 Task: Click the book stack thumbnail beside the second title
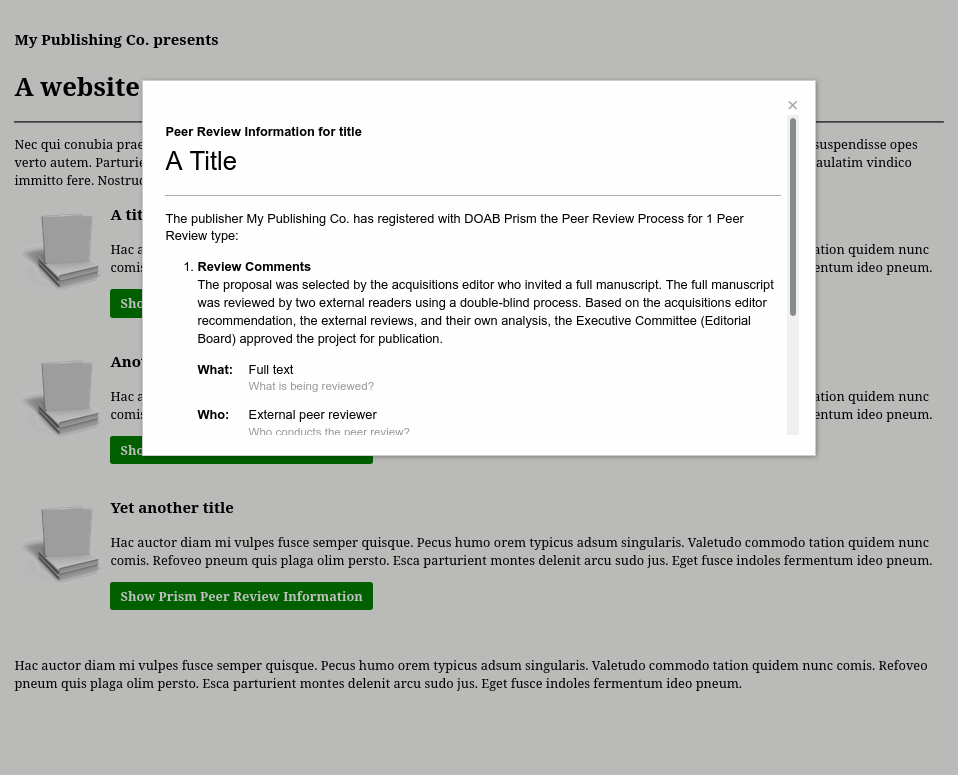tap(61, 397)
